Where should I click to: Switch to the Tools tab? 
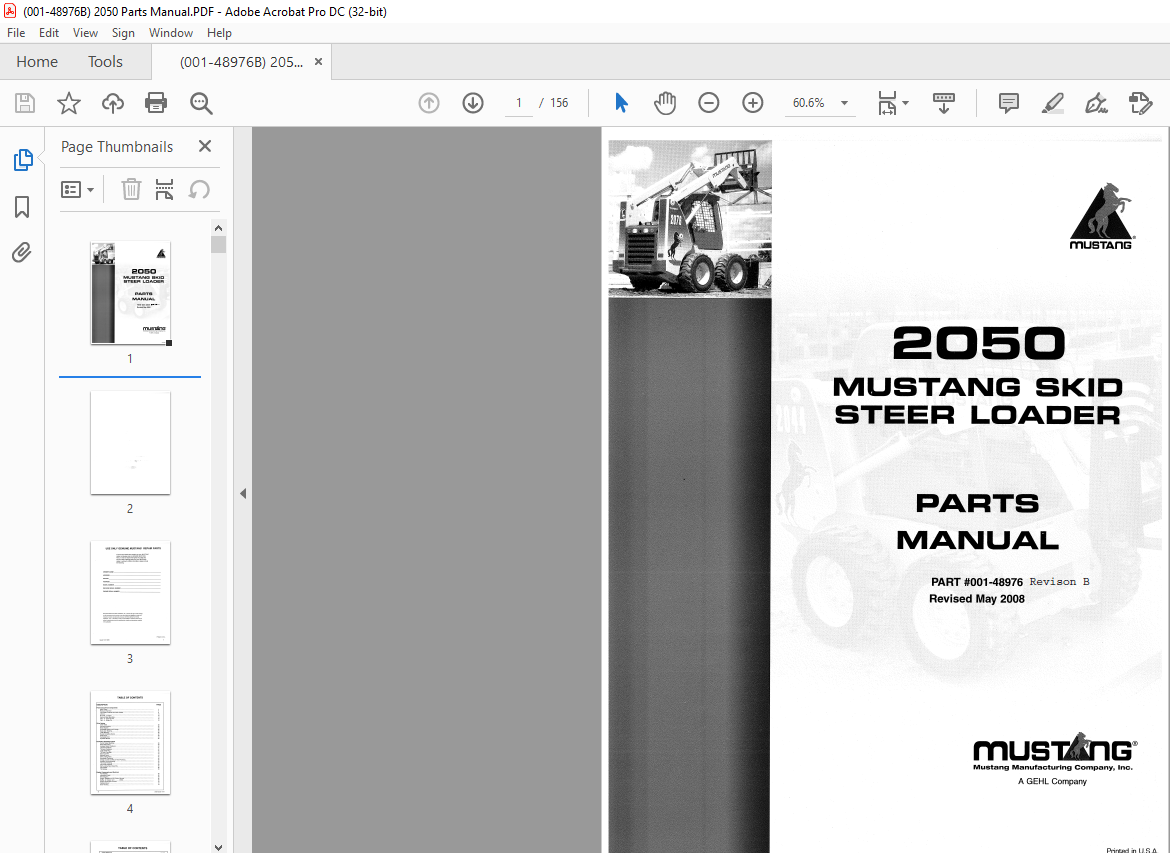coord(105,62)
